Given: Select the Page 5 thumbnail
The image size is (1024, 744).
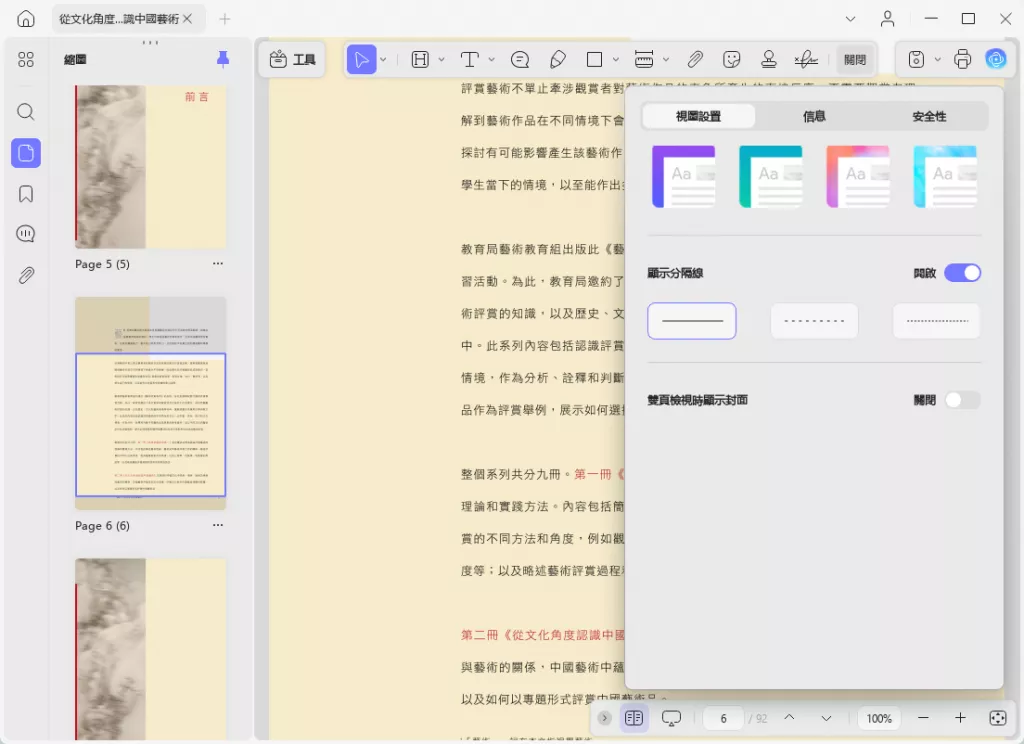Looking at the screenshot, I should click(x=151, y=167).
